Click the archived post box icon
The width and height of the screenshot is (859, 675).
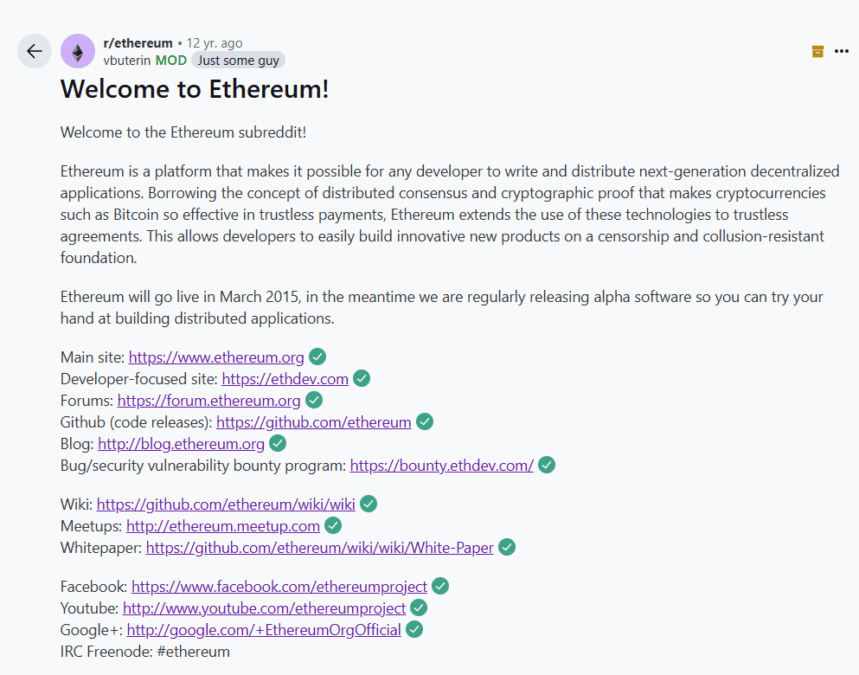[x=817, y=51]
